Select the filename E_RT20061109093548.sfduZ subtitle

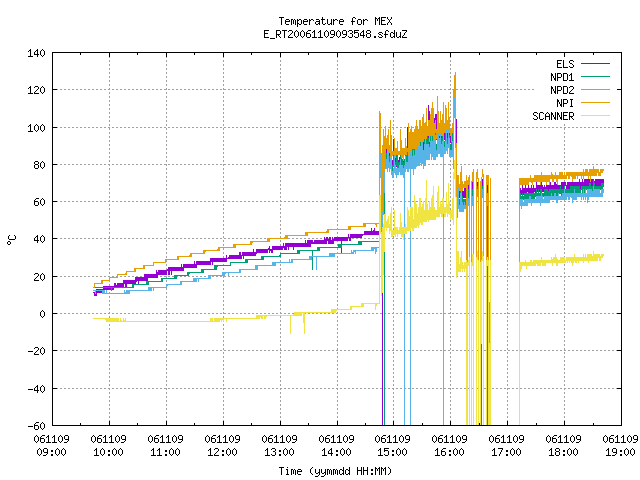(x=335, y=34)
